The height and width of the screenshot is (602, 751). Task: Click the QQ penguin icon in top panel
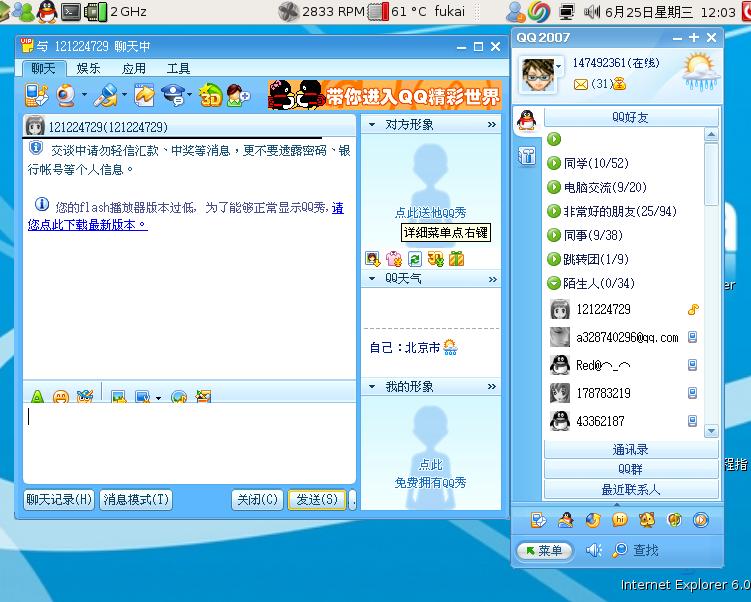pyautogui.click(x=47, y=11)
